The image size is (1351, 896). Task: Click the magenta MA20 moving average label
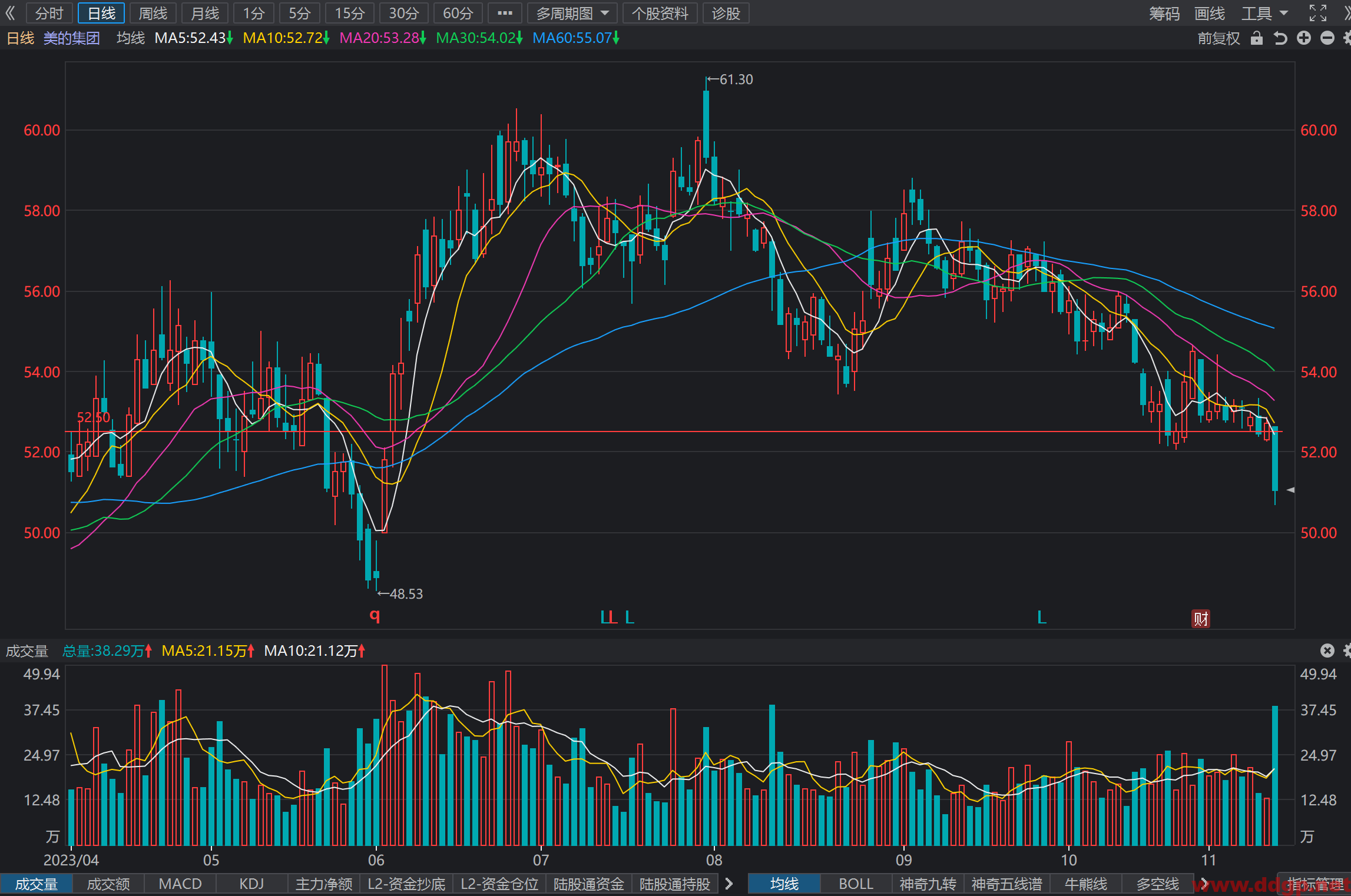[383, 38]
